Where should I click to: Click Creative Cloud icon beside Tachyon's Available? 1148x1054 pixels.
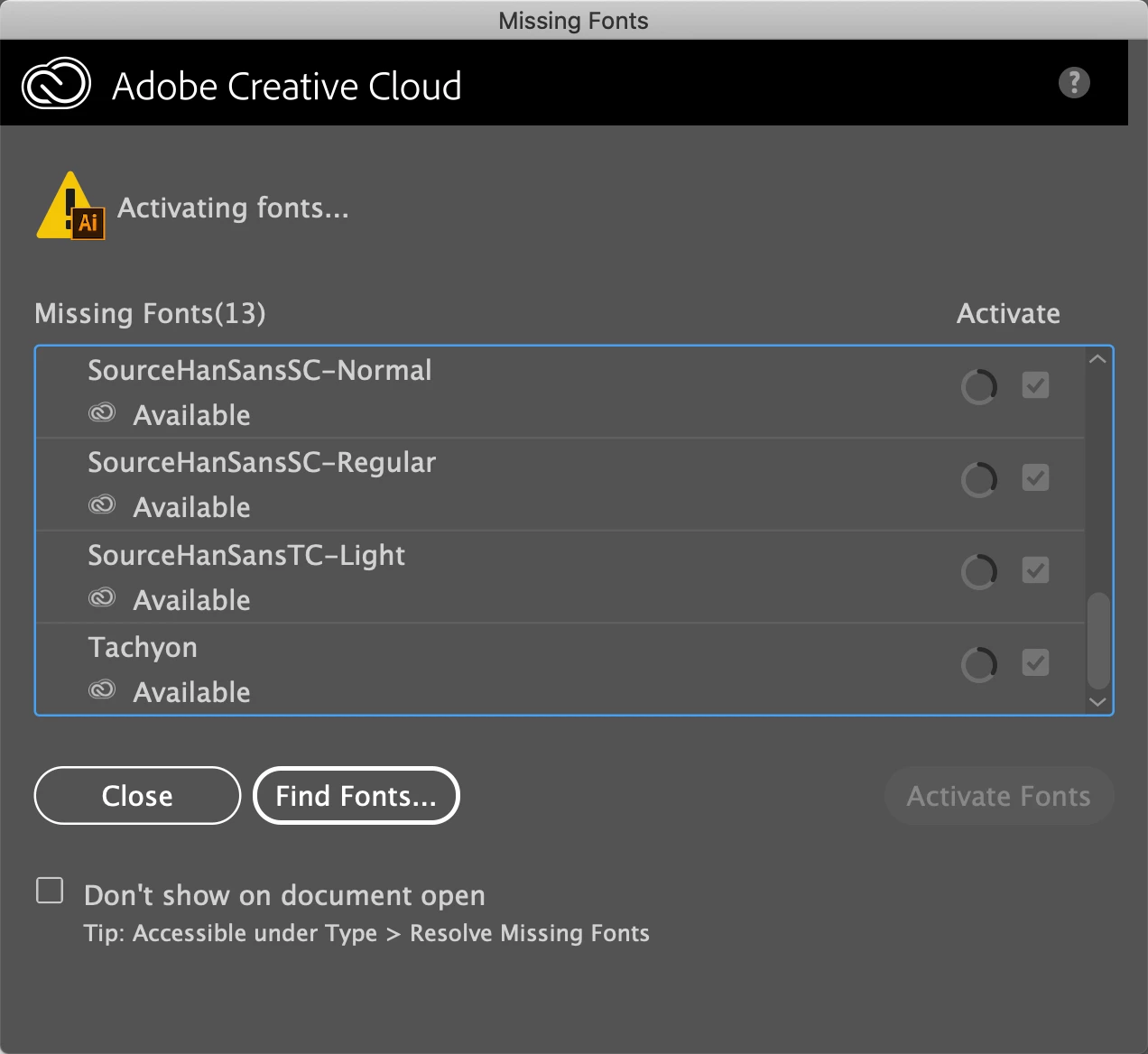point(102,689)
